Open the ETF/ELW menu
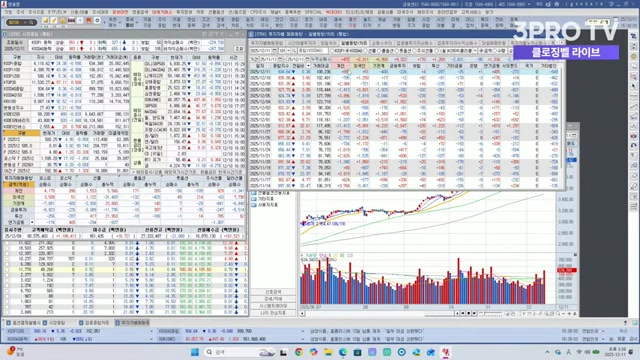Image resolution: width=640 pixels, height=360 pixels. 57,12
